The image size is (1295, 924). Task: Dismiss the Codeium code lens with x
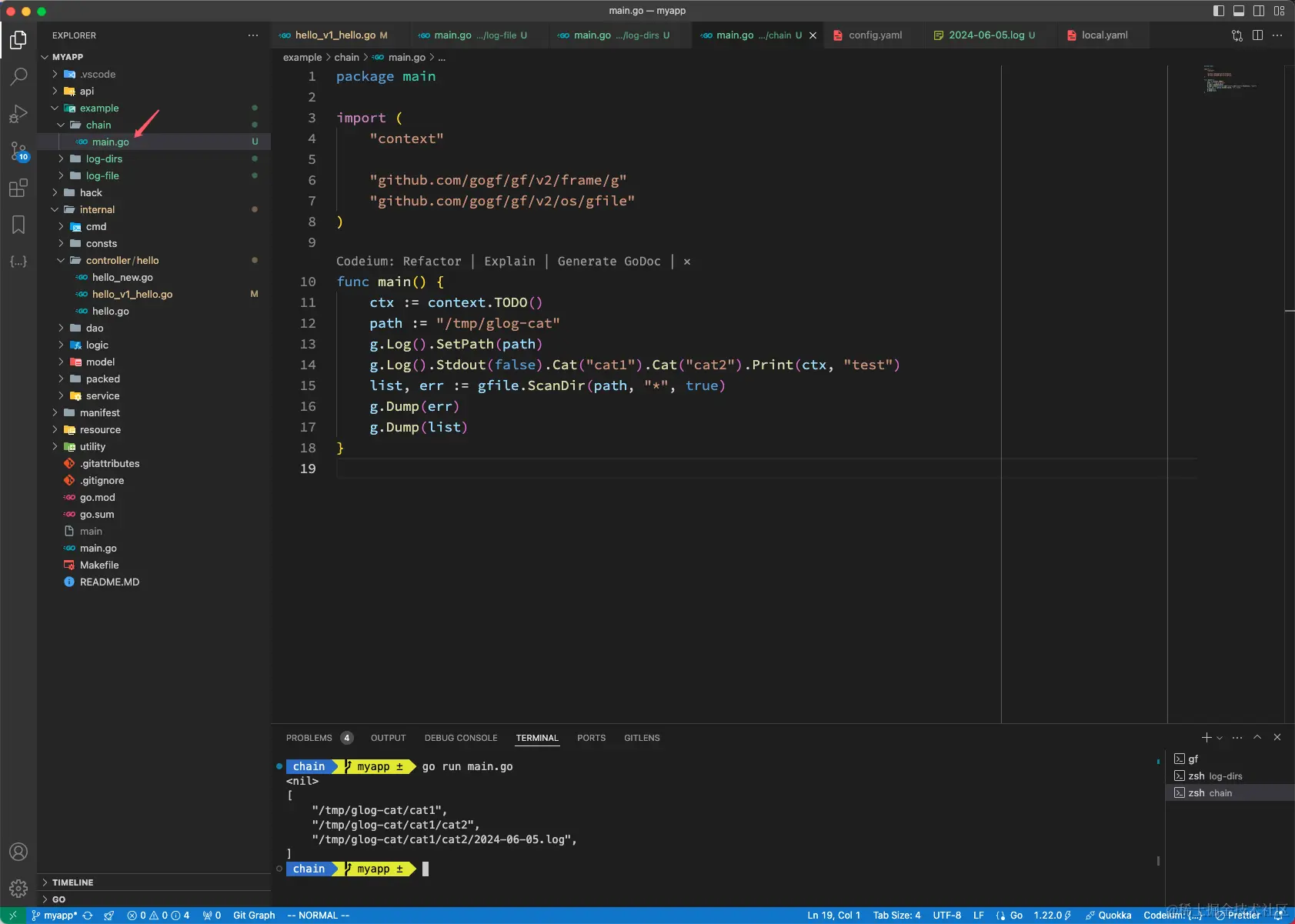pos(687,262)
